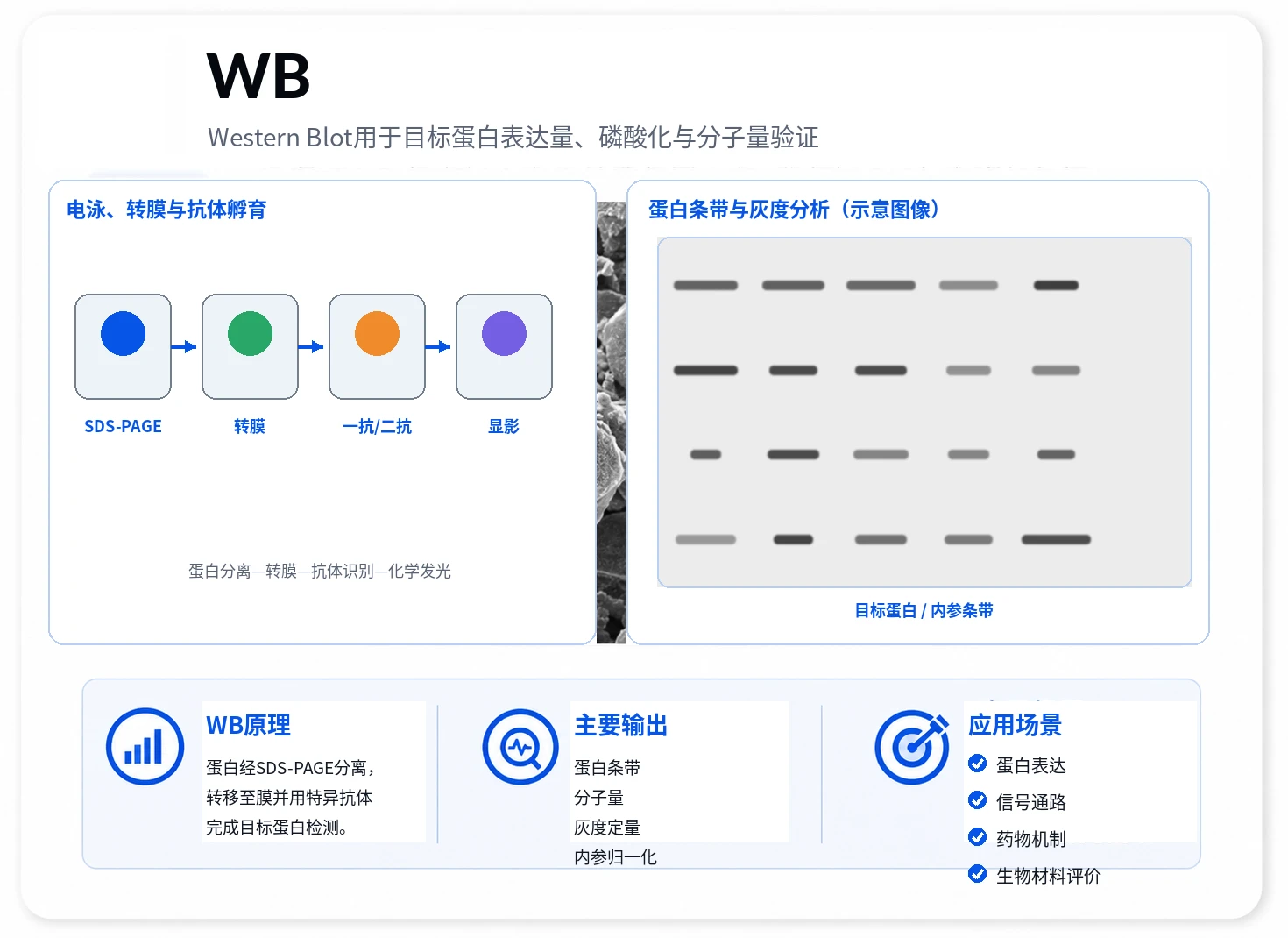Click the 内参归一化 output item

[x=615, y=856]
